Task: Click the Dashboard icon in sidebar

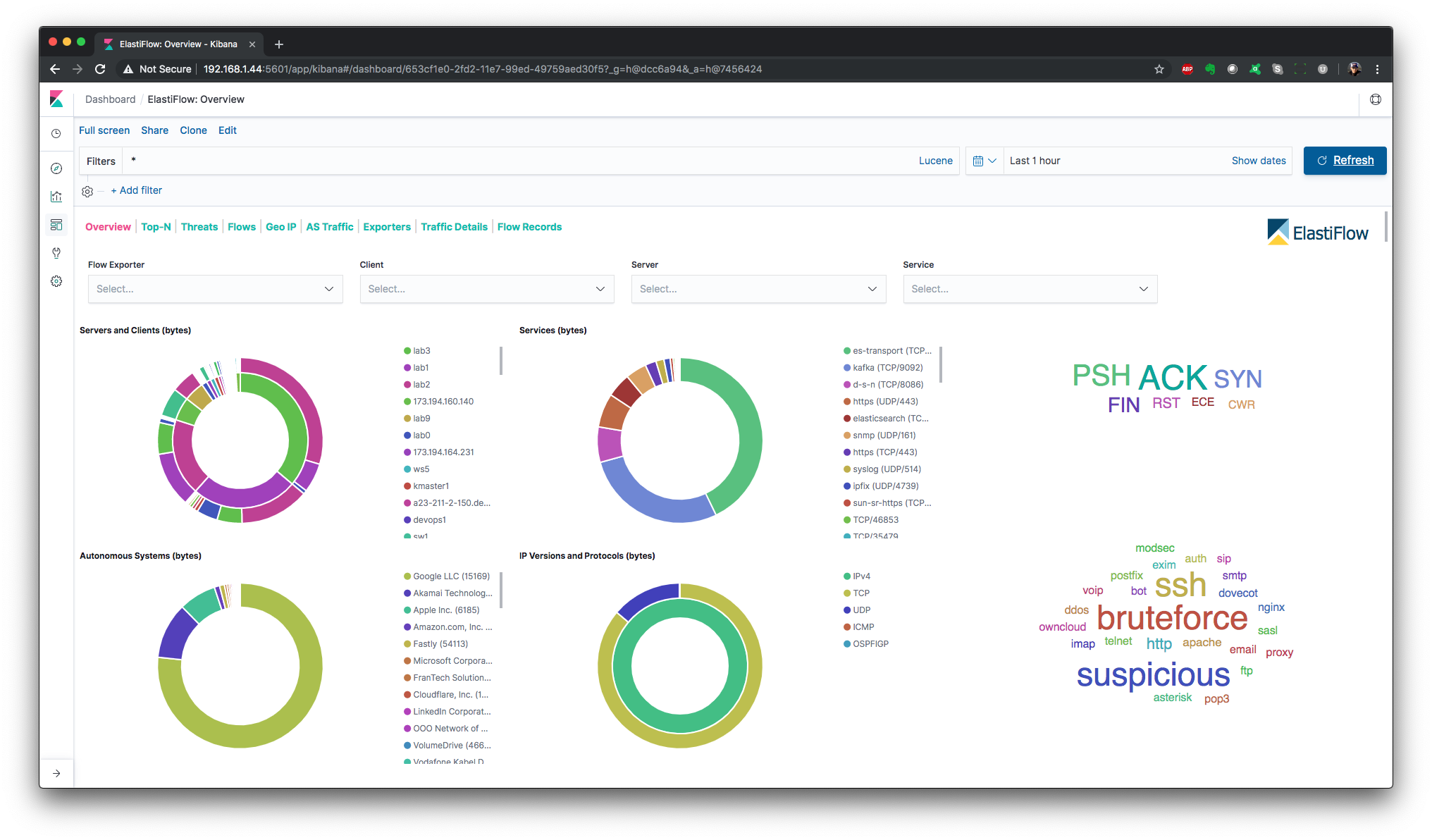Action: (x=56, y=225)
